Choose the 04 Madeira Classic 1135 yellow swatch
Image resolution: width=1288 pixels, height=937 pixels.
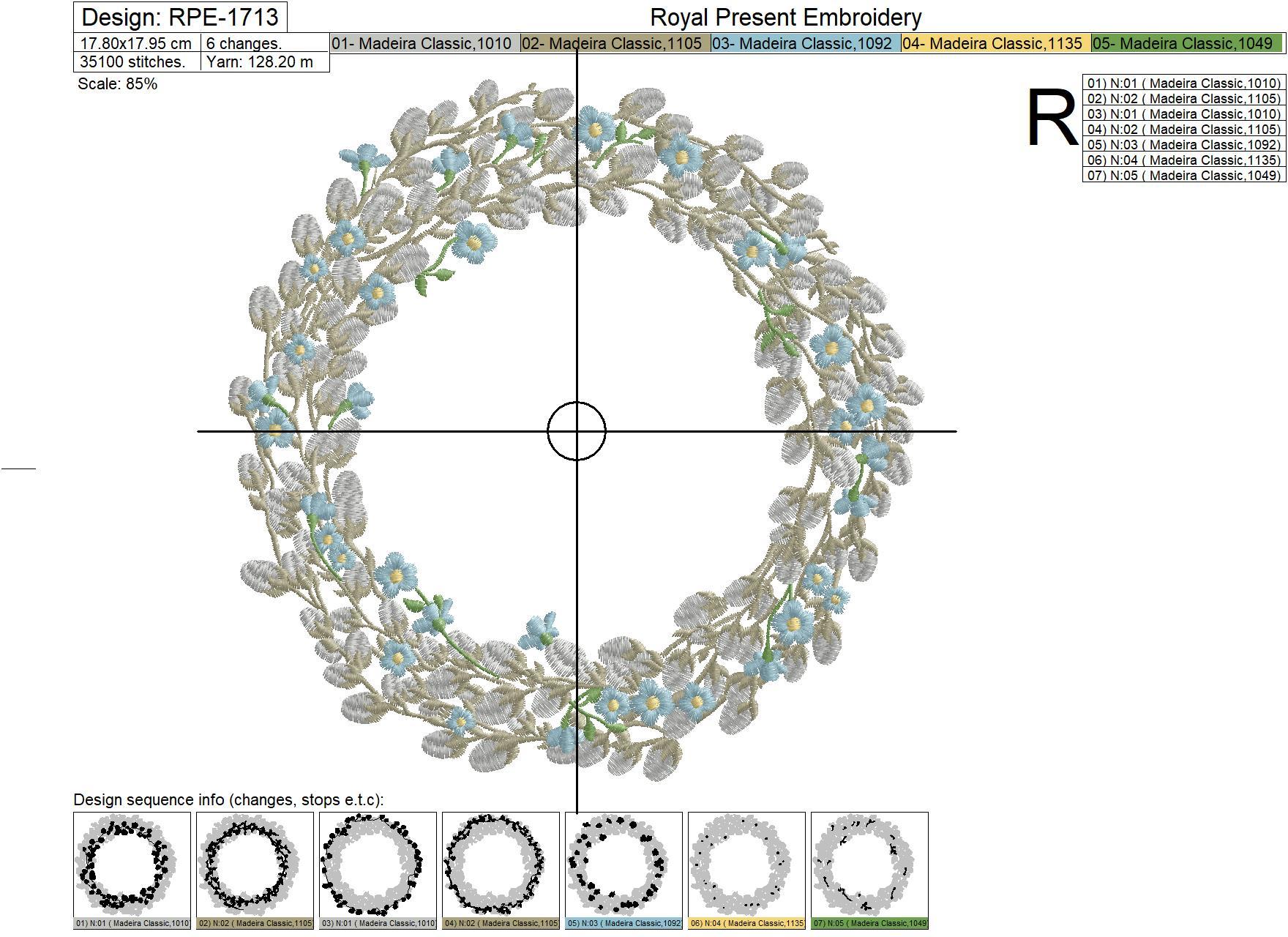(x=995, y=44)
